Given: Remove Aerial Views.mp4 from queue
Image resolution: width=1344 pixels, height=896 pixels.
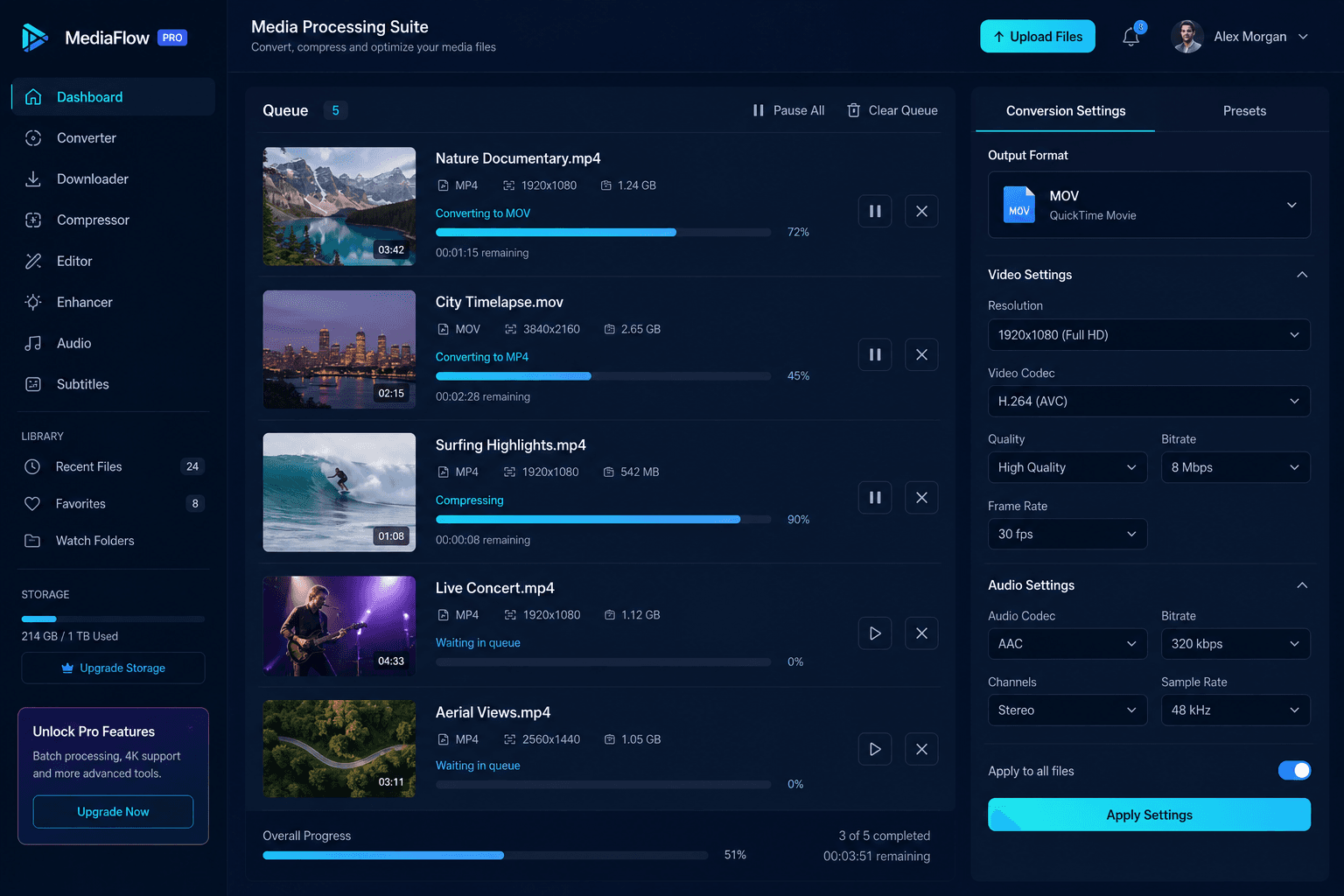Looking at the screenshot, I should (921, 749).
